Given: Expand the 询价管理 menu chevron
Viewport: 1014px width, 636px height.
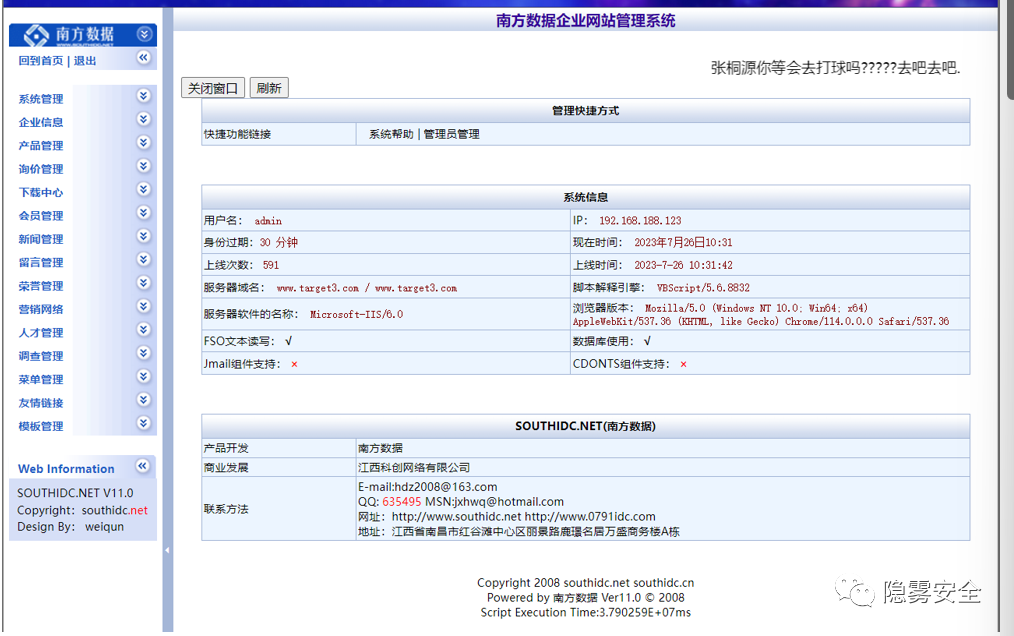Looking at the screenshot, I should [x=144, y=166].
